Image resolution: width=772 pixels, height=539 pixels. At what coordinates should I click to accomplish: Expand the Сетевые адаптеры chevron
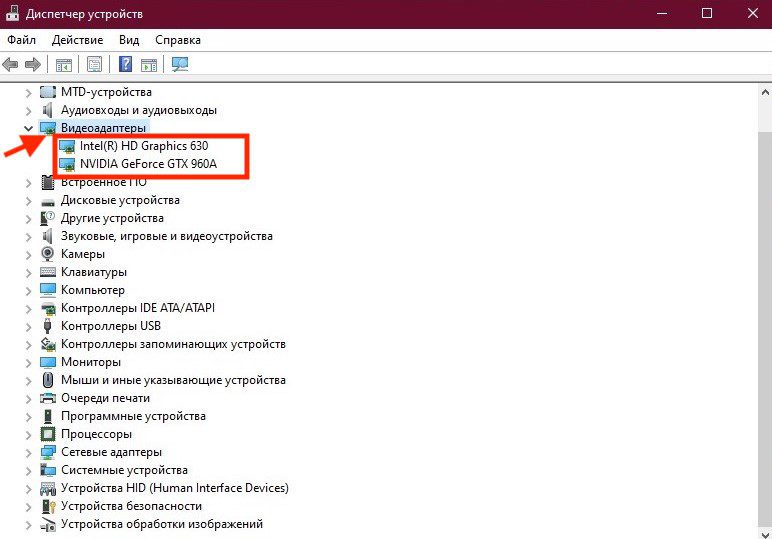pos(29,453)
